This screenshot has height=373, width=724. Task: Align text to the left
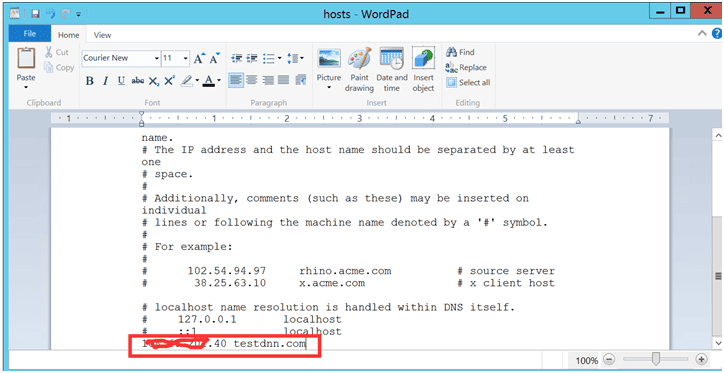[x=236, y=80]
